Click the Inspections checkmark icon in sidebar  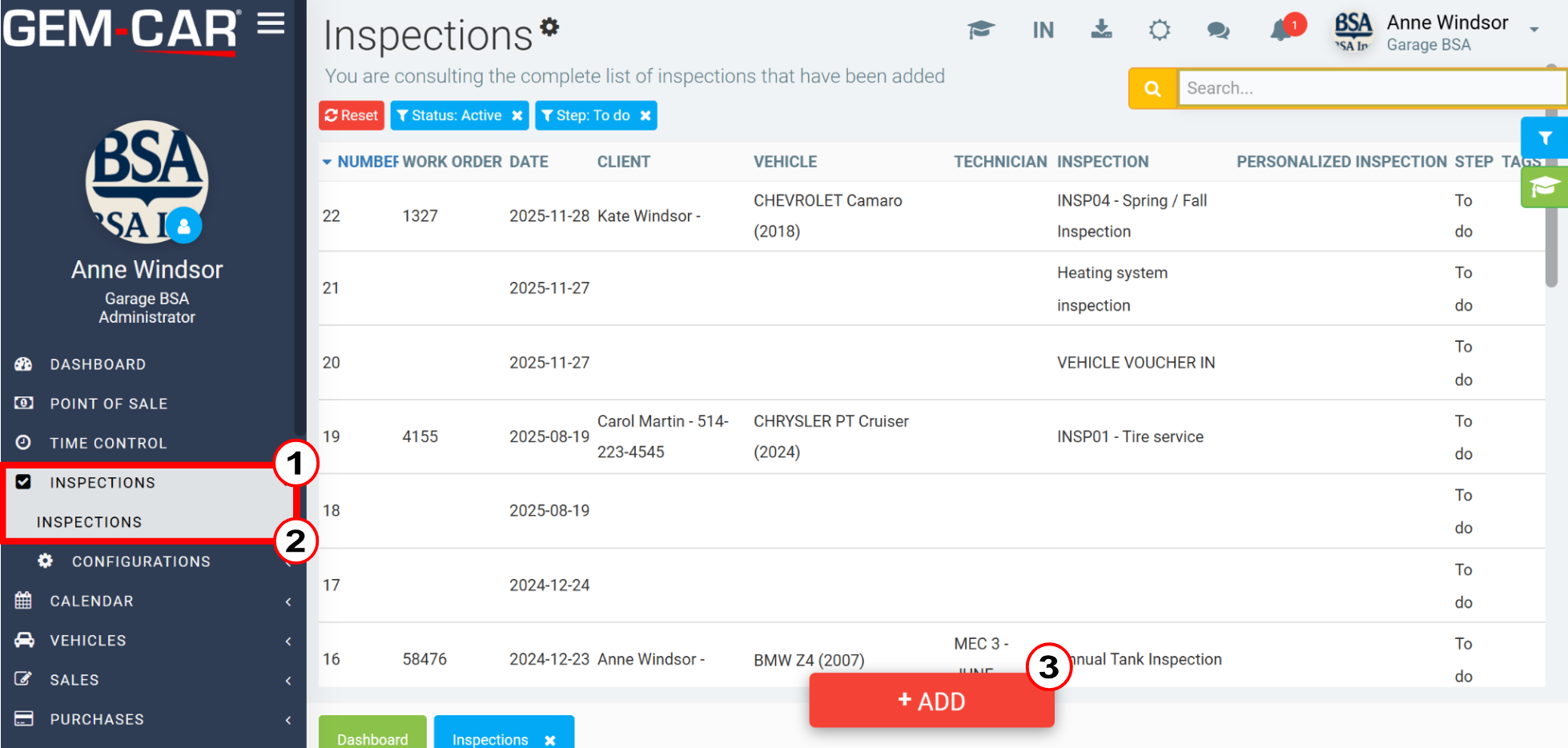click(x=23, y=481)
